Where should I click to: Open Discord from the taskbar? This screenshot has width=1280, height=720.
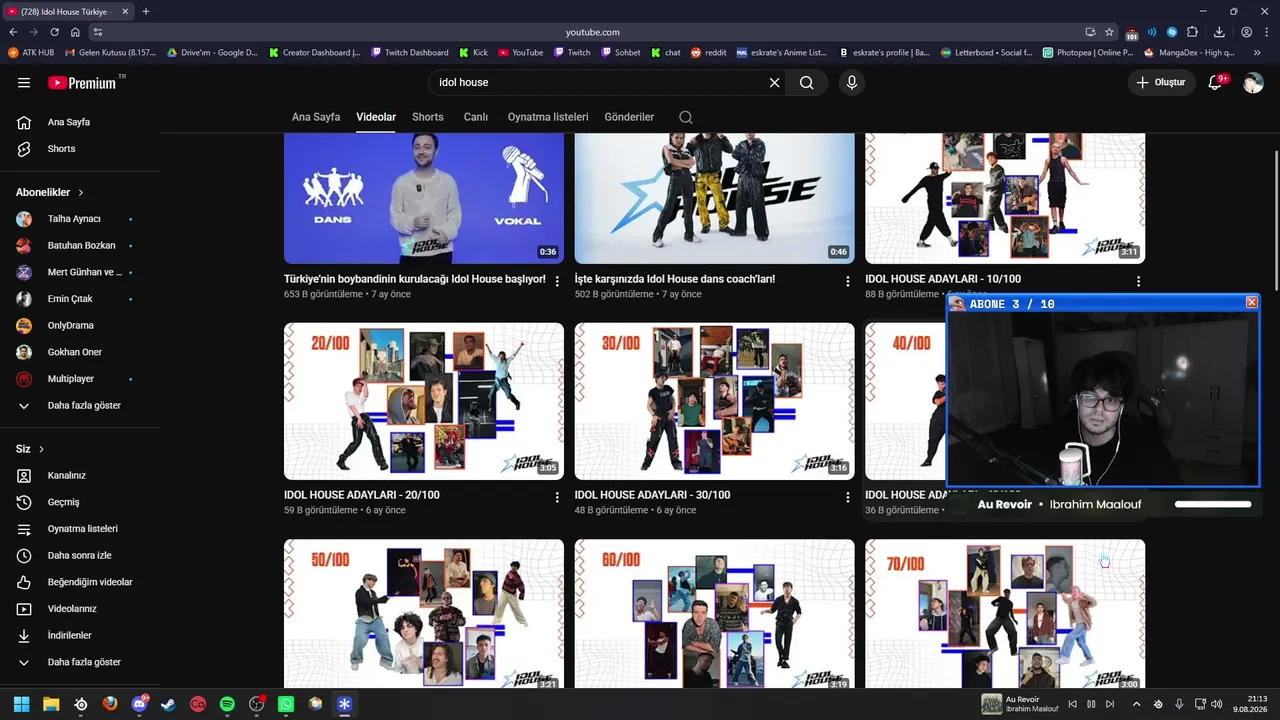click(x=139, y=704)
